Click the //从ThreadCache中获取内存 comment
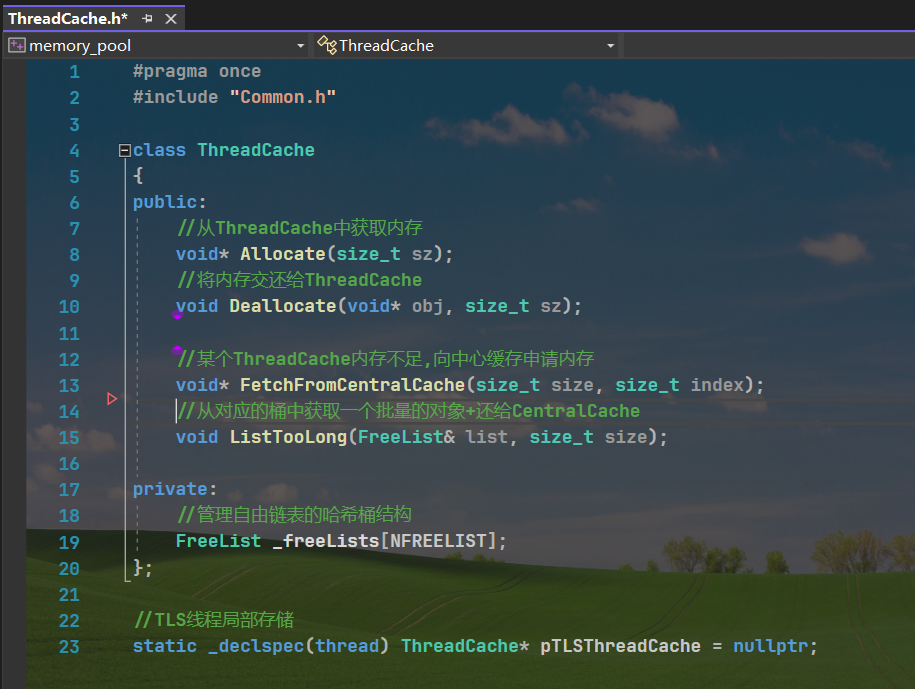915x689 pixels. [299, 228]
